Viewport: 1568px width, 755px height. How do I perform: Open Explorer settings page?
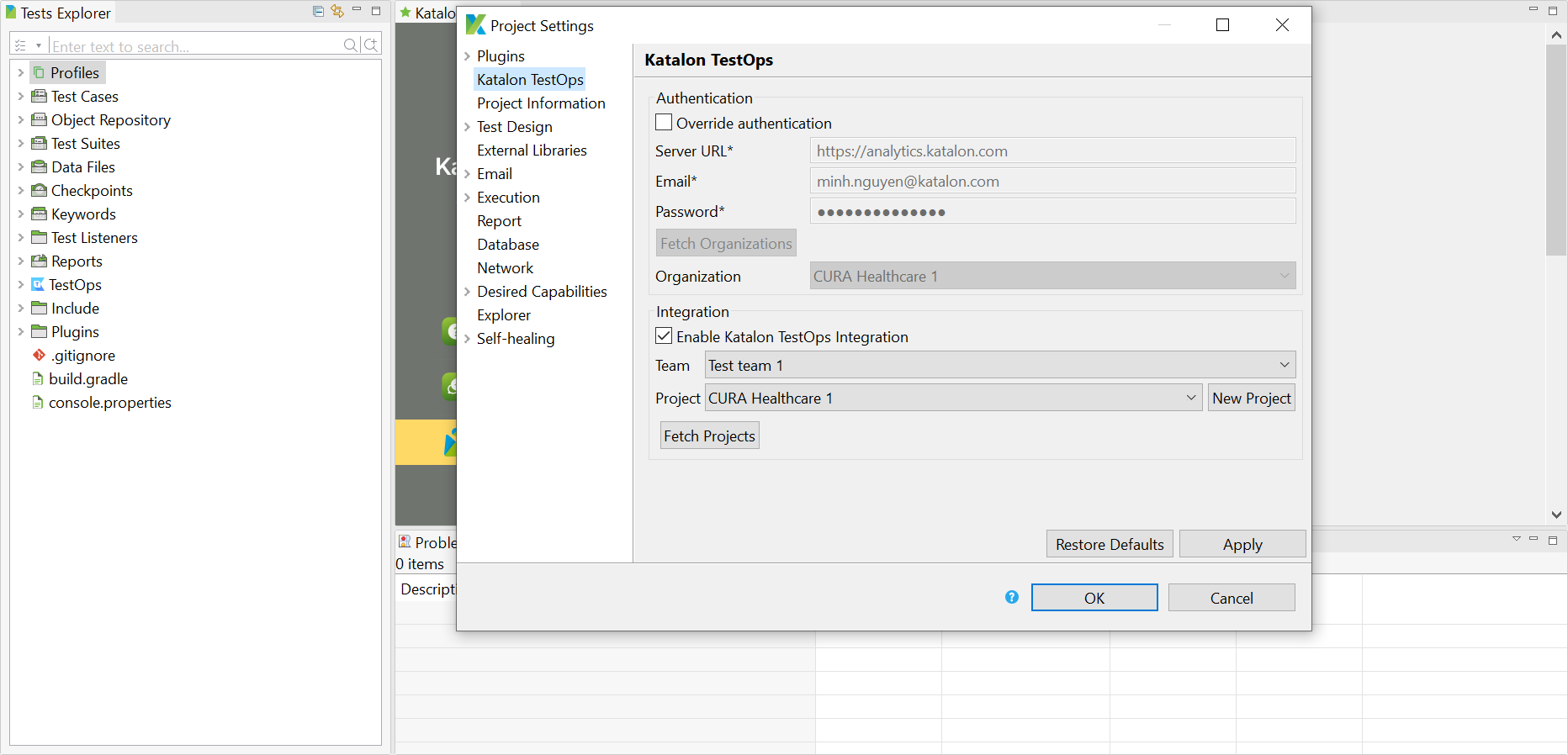coord(504,315)
